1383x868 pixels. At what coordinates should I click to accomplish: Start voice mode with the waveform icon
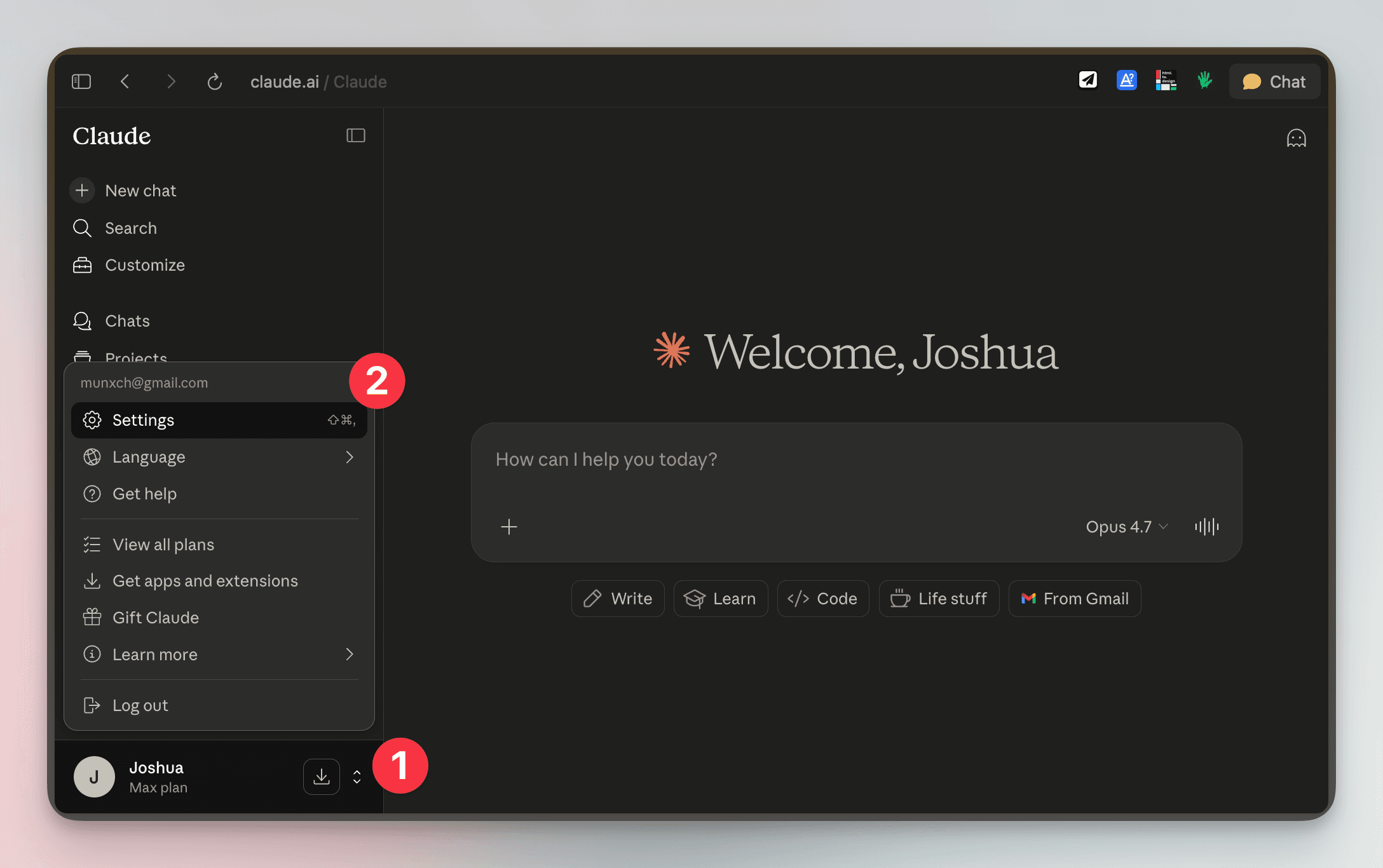click(x=1207, y=527)
